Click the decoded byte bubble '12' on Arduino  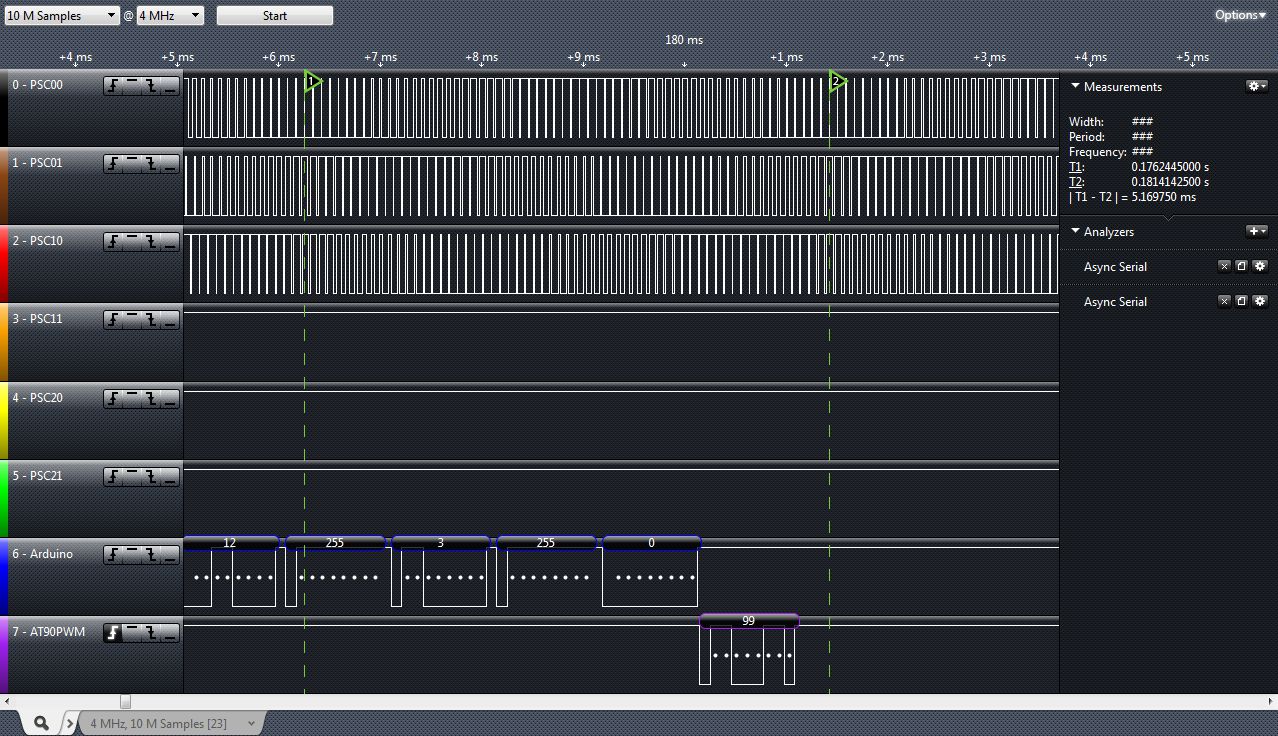pyautogui.click(x=230, y=543)
